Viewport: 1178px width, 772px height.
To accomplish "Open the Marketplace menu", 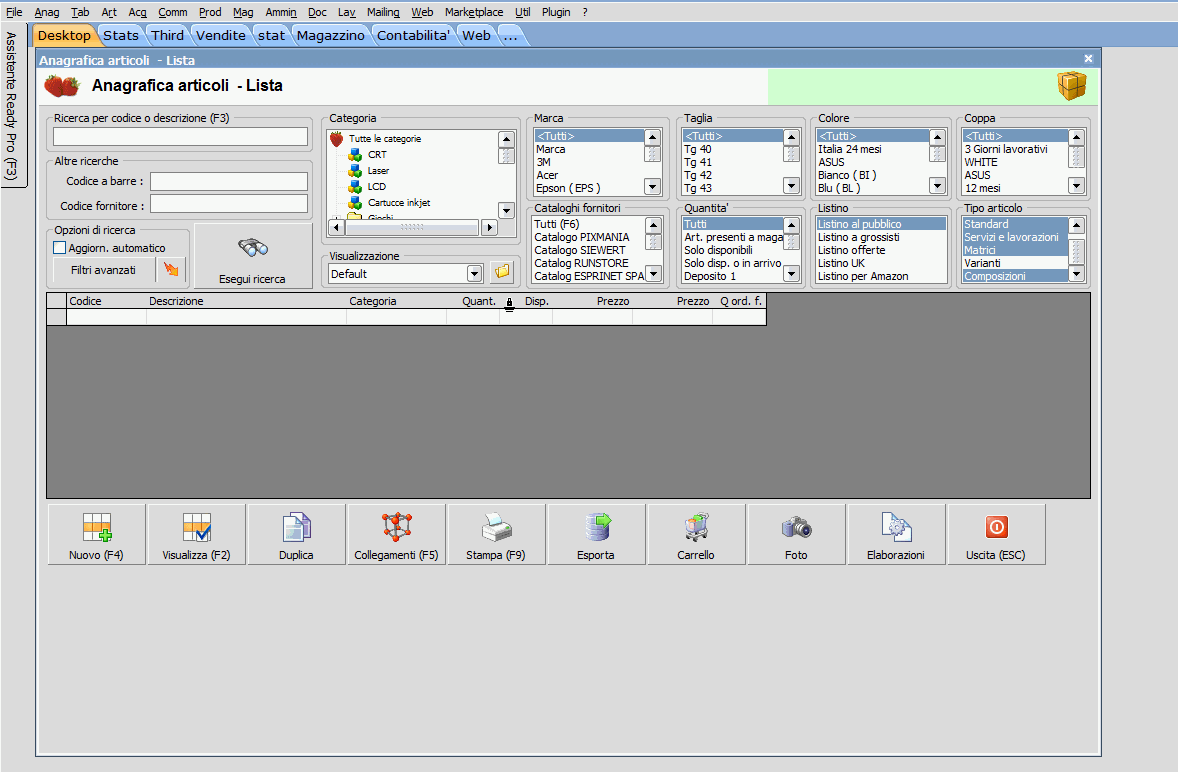I will tap(474, 12).
